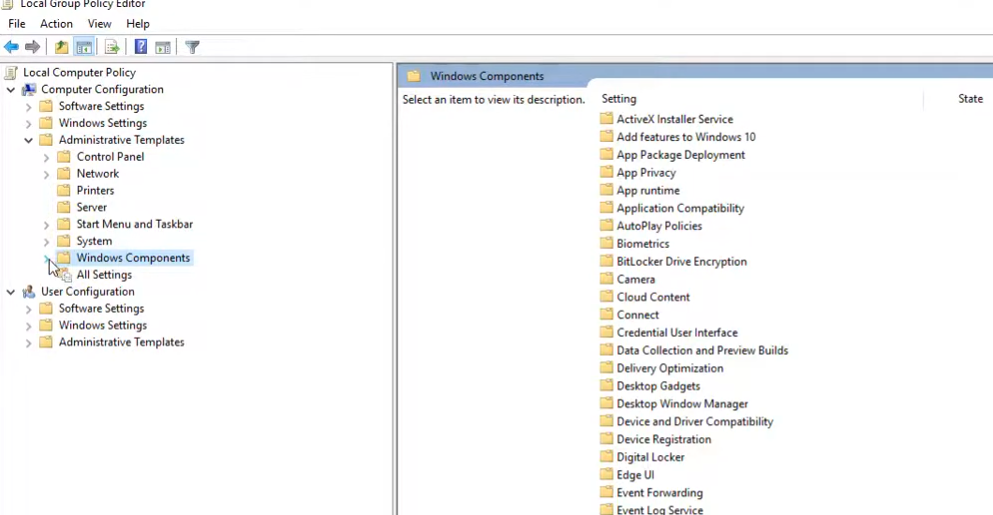Select Device Registration entry
The height and width of the screenshot is (515, 993).
(664, 439)
